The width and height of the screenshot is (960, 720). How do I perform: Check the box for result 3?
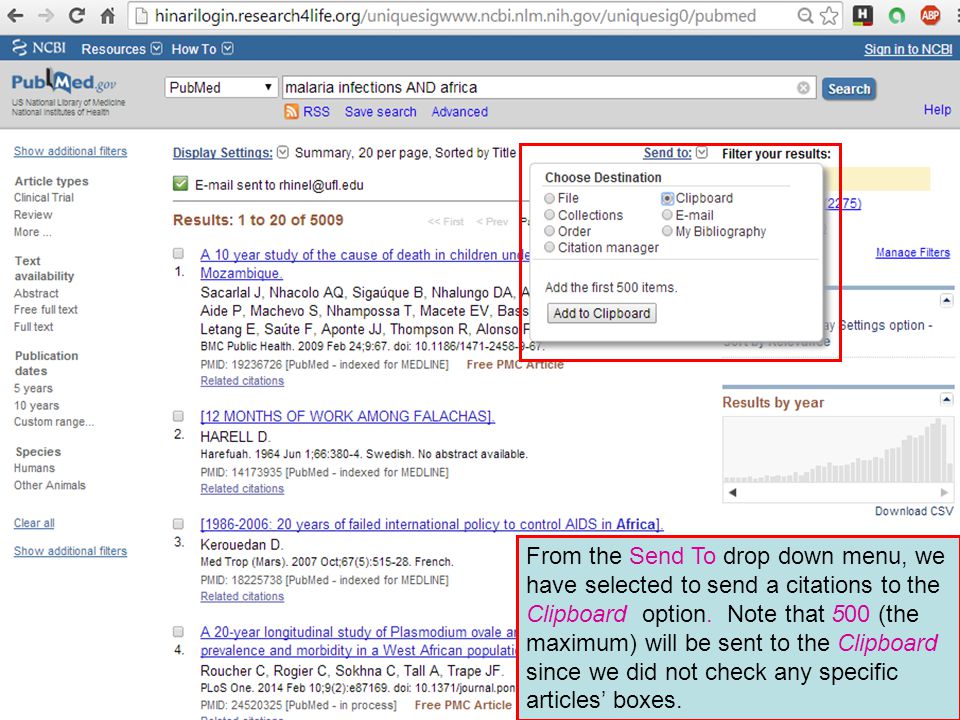point(178,524)
